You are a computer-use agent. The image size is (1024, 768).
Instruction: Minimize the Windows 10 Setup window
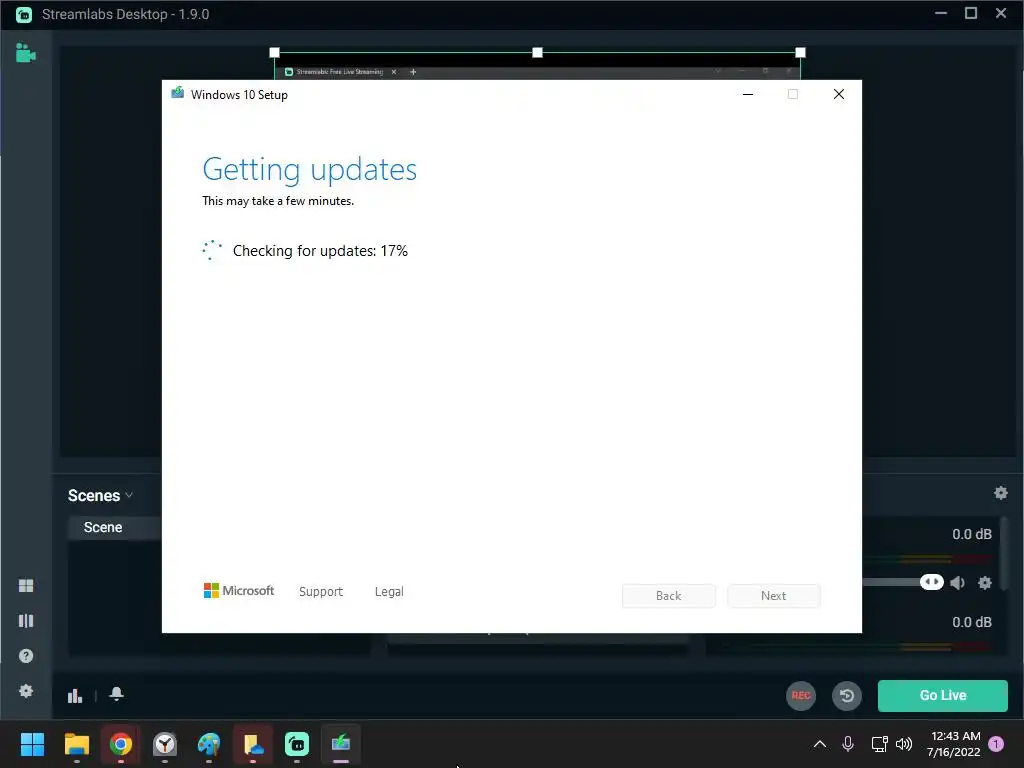748,95
